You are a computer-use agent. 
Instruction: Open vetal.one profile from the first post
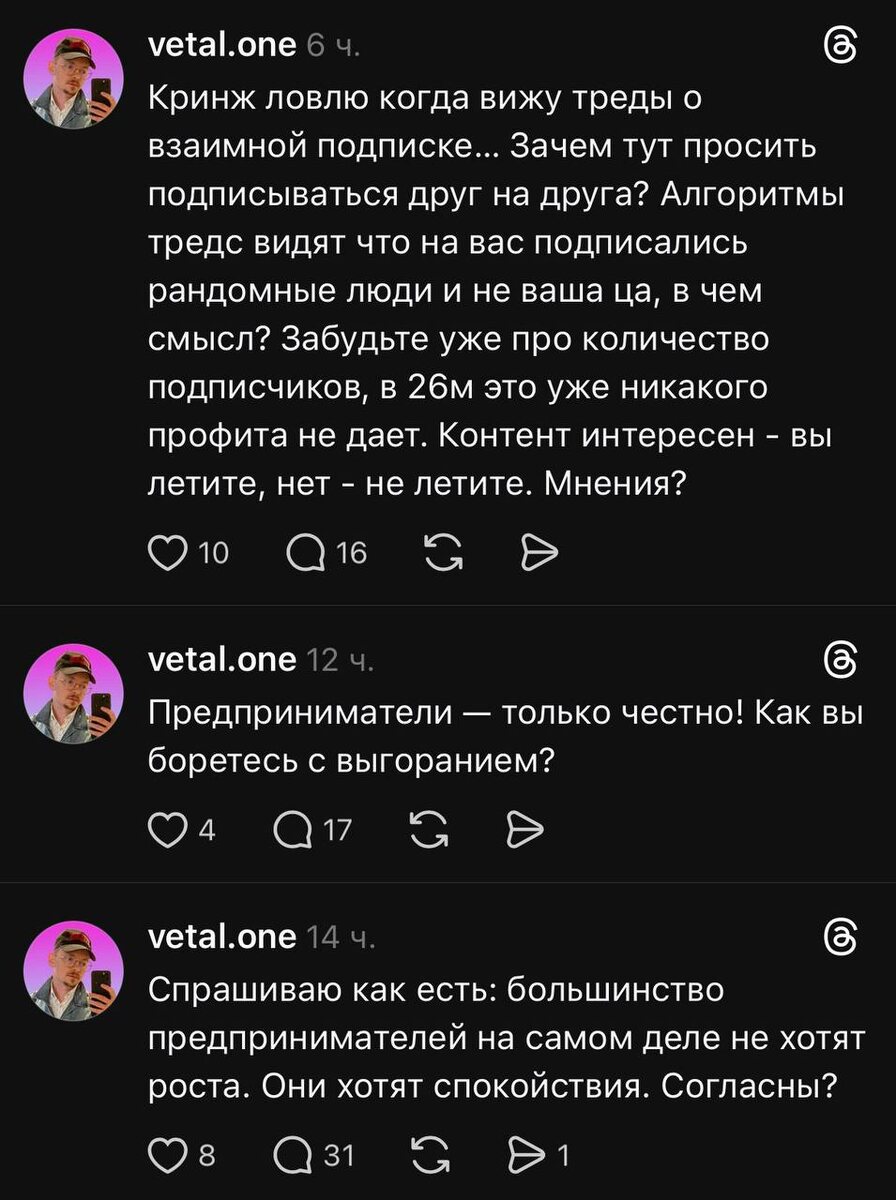[x=221, y=45]
